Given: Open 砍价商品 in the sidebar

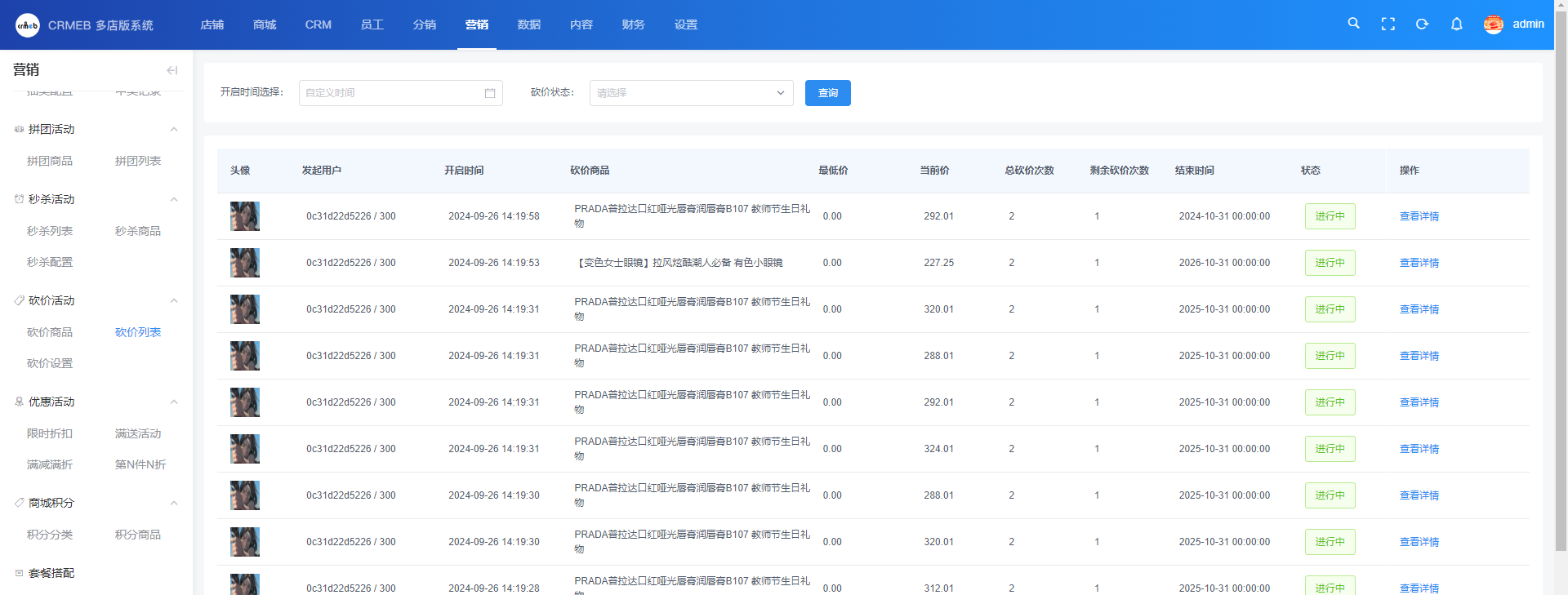Looking at the screenshot, I should (x=50, y=332).
